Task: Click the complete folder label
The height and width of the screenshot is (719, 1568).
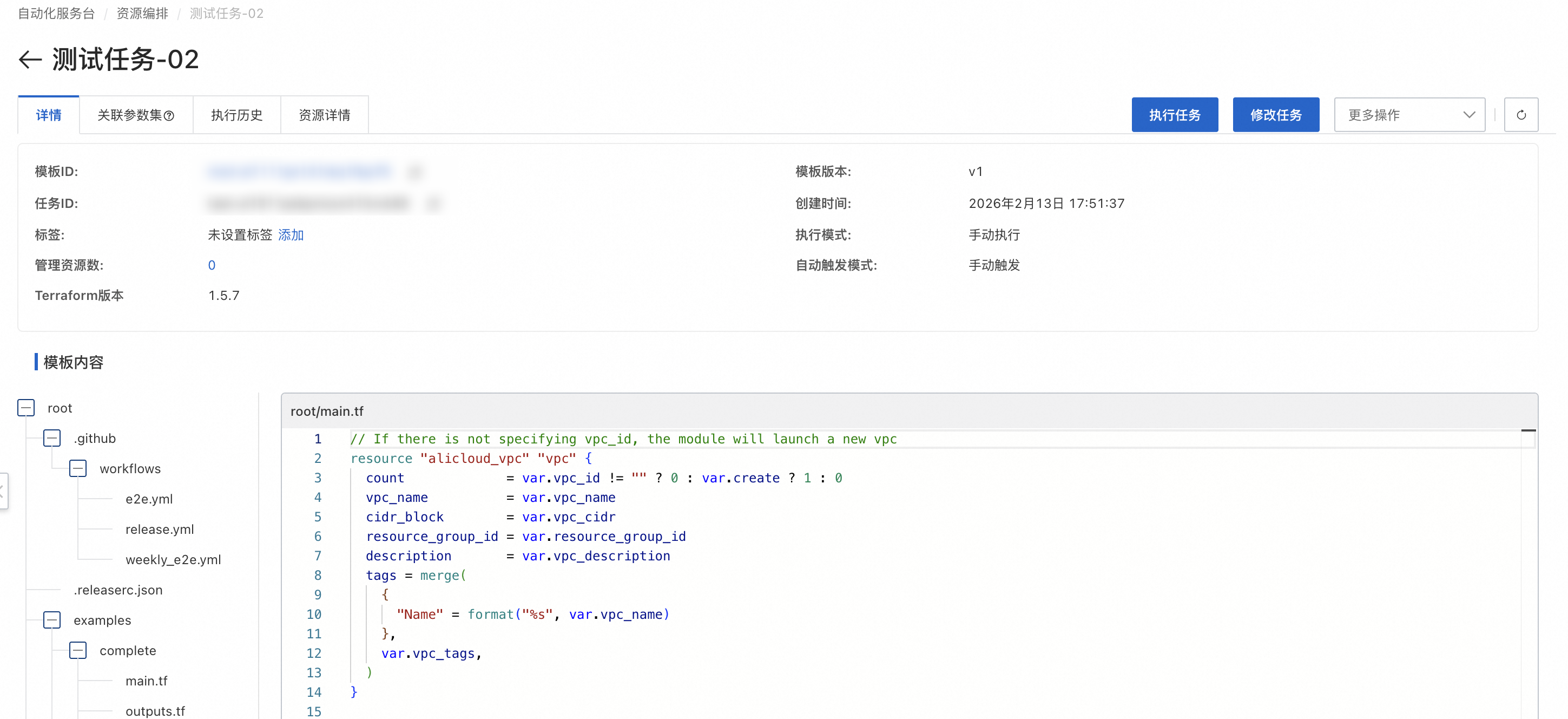Action: click(x=128, y=651)
